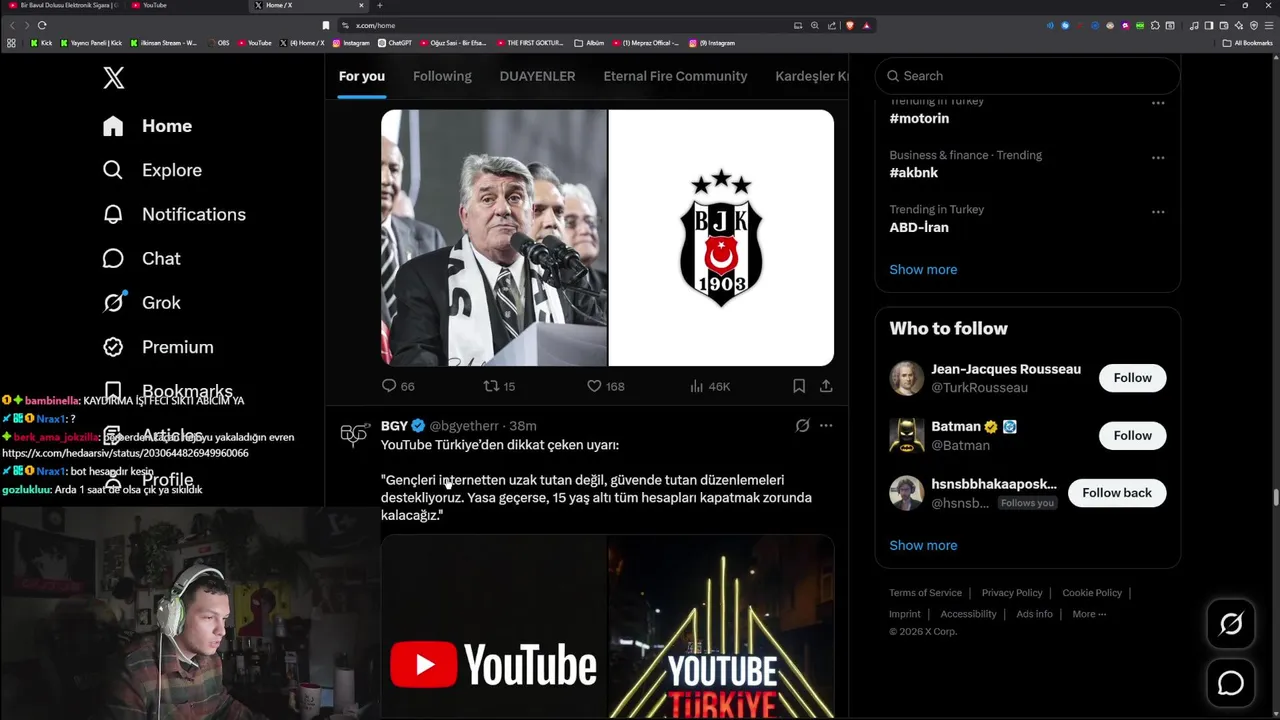
Task: Open Ads info footer link
Action: point(1034,614)
